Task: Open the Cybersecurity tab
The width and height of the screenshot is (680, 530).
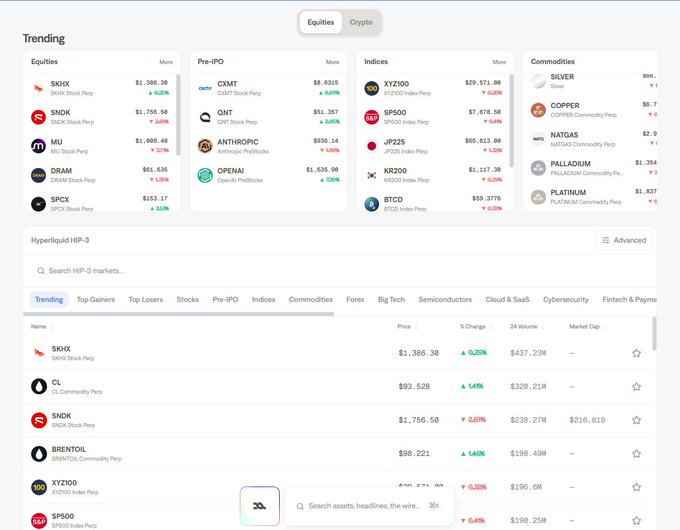Action: point(566,300)
